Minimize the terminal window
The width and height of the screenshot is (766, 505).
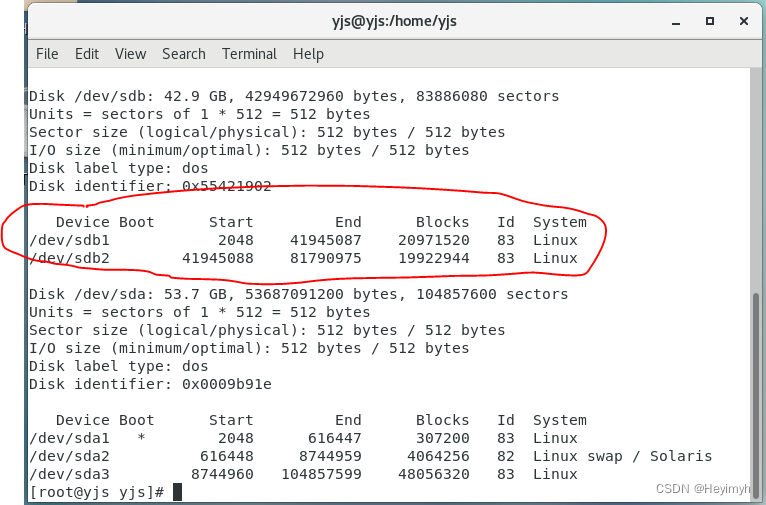pyautogui.click(x=676, y=22)
